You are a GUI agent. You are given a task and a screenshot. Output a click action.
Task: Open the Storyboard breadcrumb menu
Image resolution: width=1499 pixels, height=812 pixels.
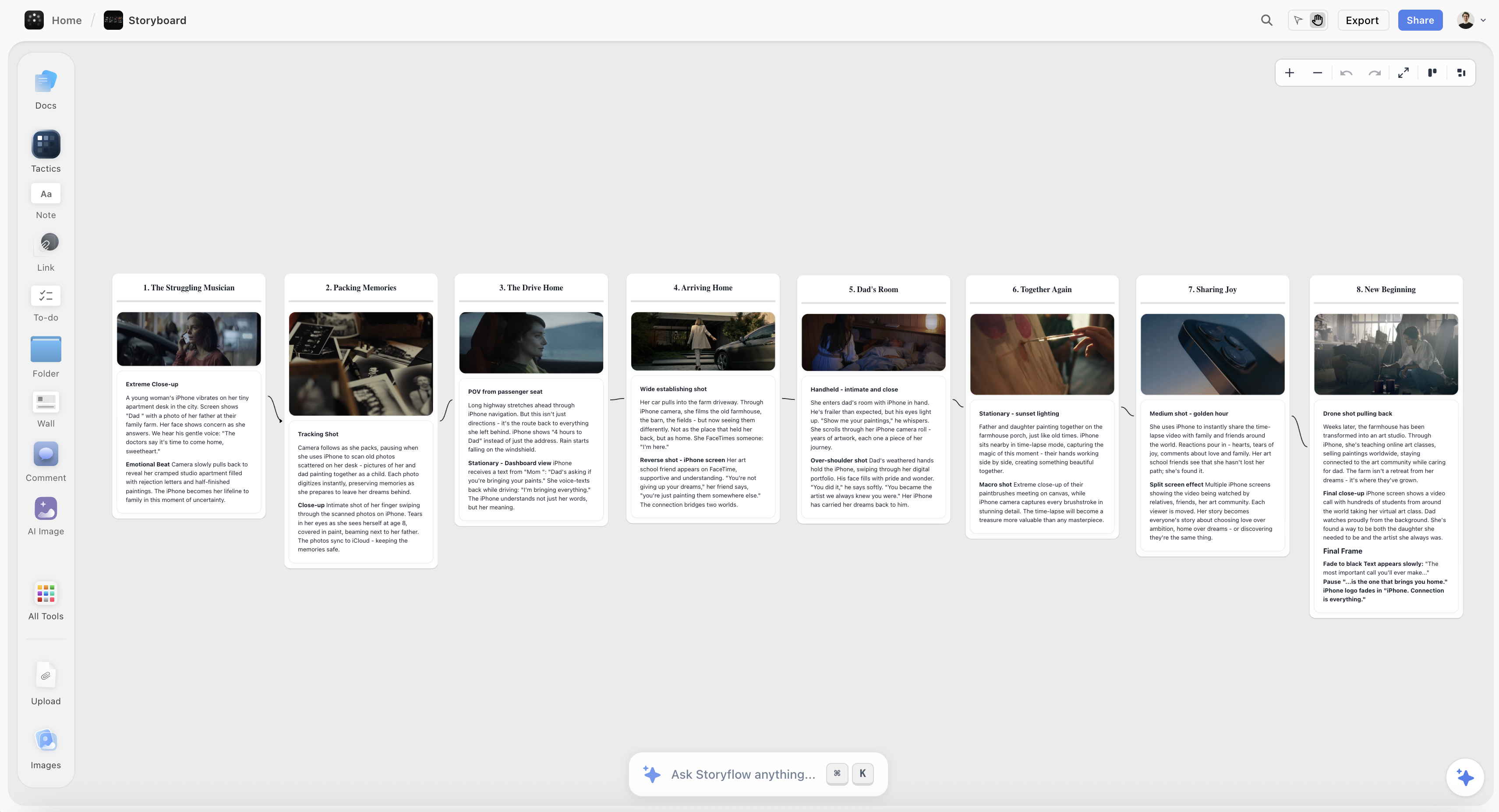coord(158,20)
